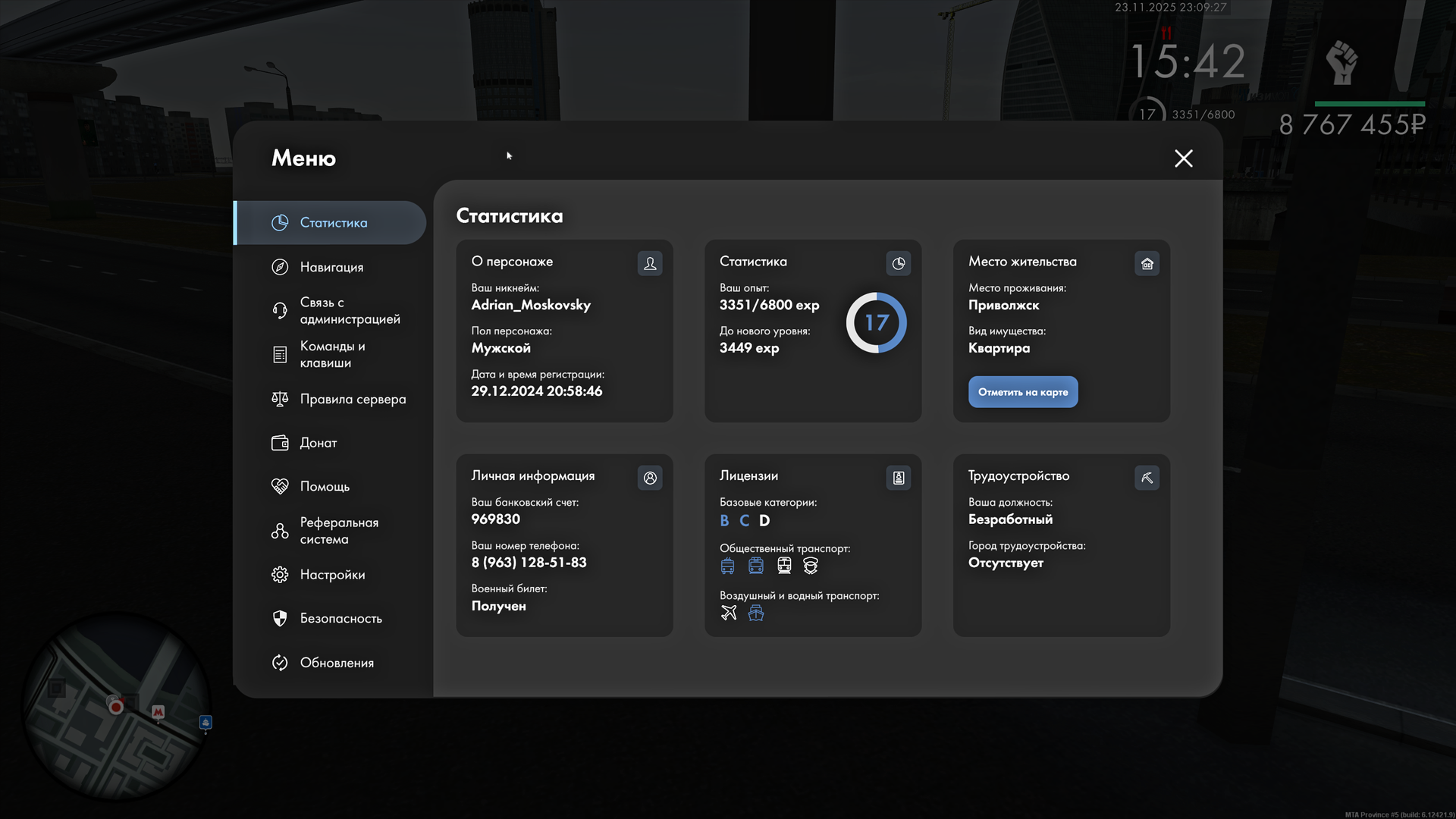Click the level 17 progress ring
The image size is (1456, 819).
click(877, 323)
